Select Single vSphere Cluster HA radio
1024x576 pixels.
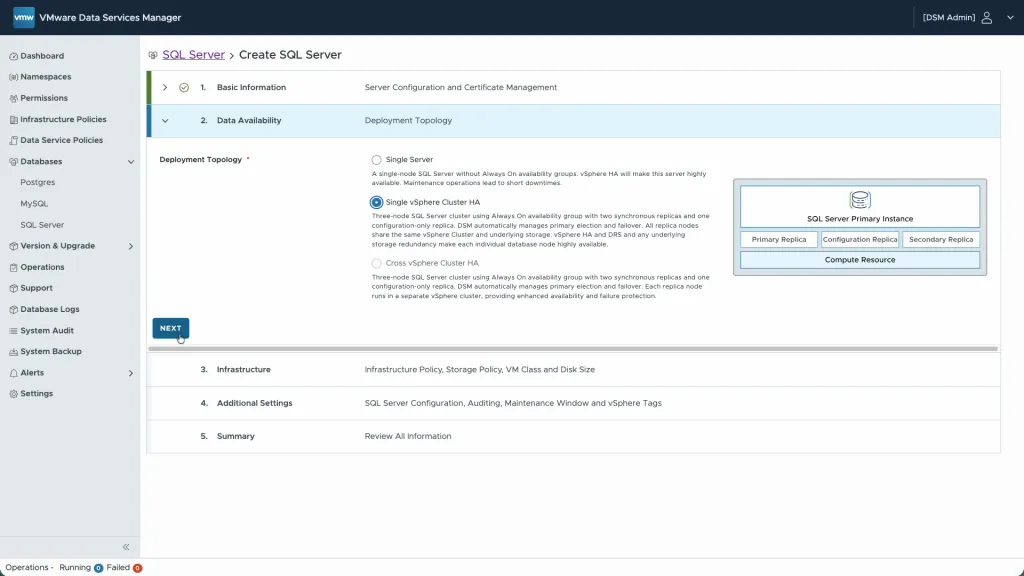click(x=376, y=202)
